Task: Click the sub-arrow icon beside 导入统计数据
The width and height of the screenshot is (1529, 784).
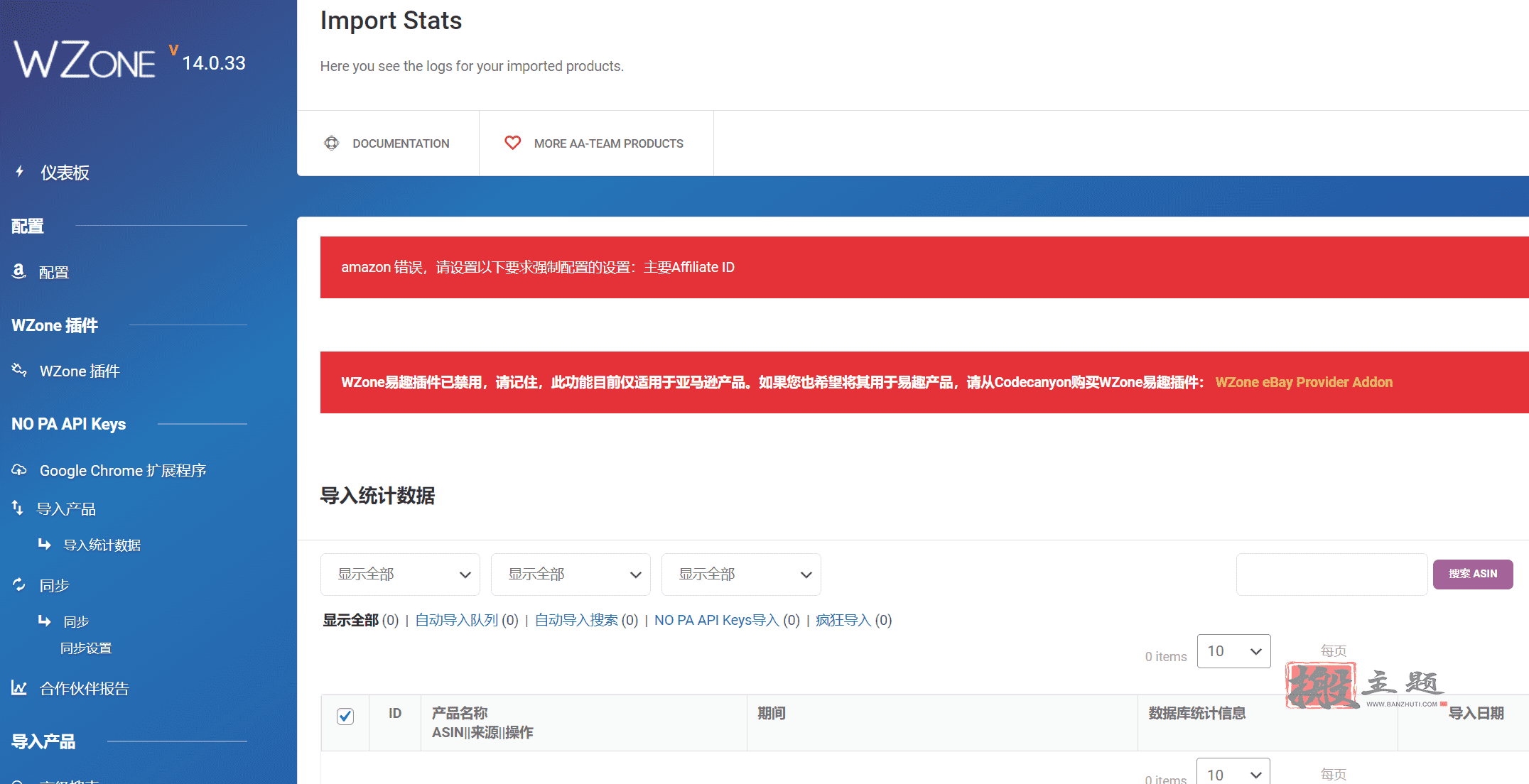Action: [44, 544]
